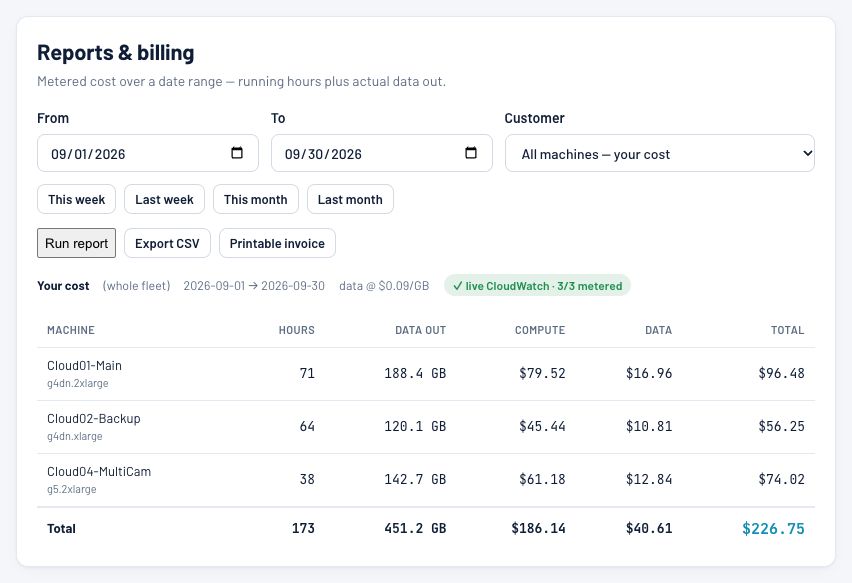Click the Reports & billing heading
Image resolution: width=852 pixels, height=583 pixels.
pyautogui.click(x=116, y=53)
